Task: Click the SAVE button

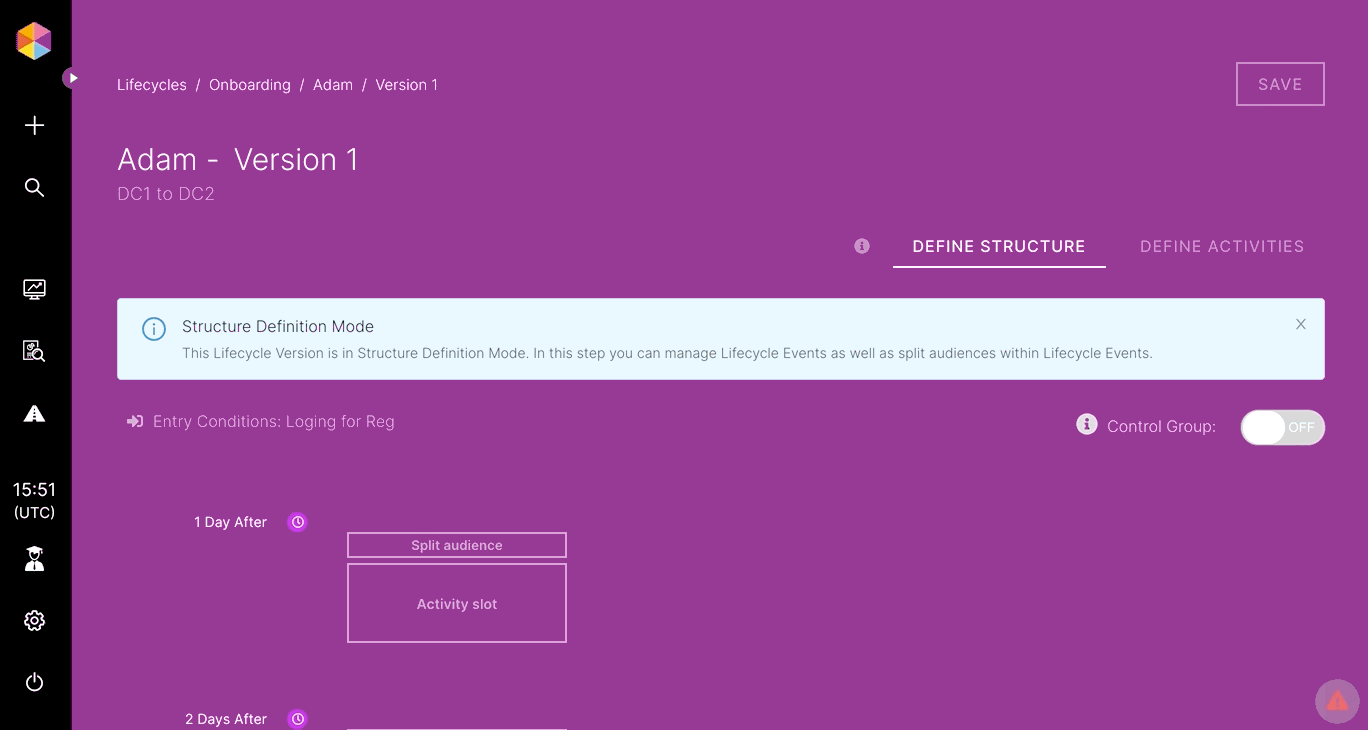Action: pos(1279,84)
